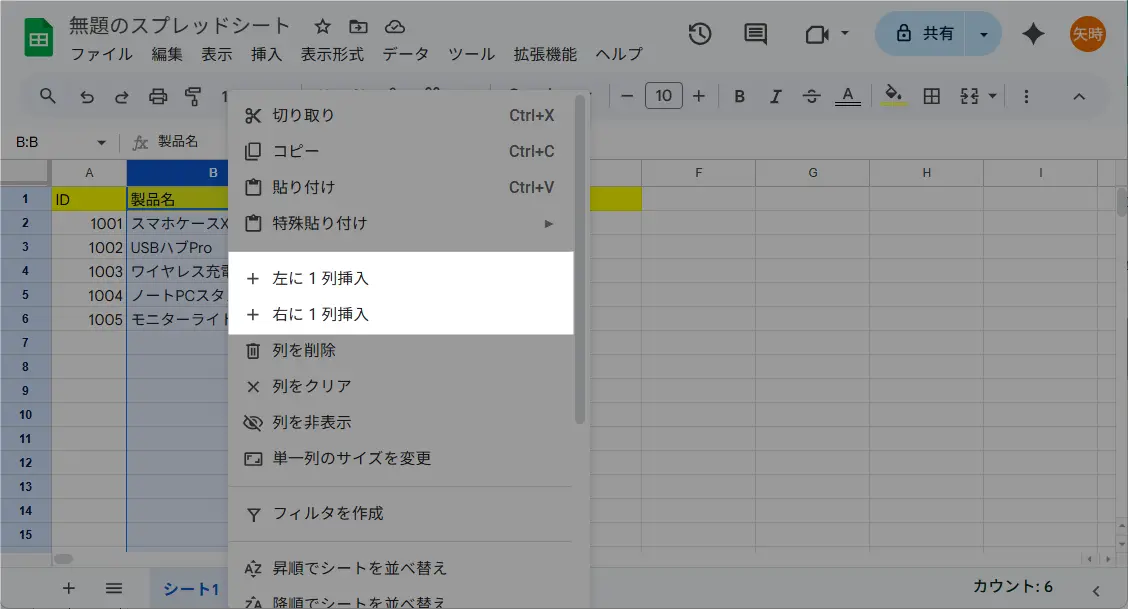Select the シート1 sheet tab
This screenshot has height=609, width=1128.
click(190, 589)
